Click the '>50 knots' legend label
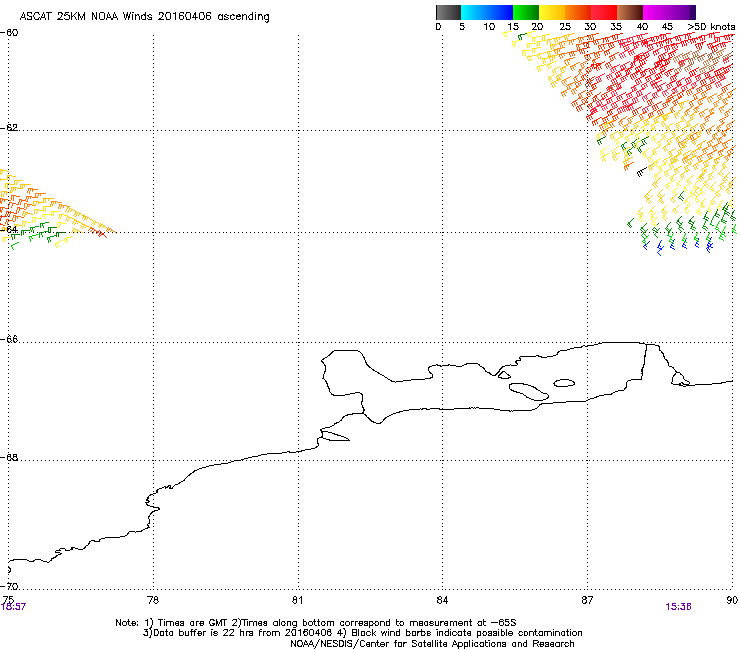 point(711,27)
